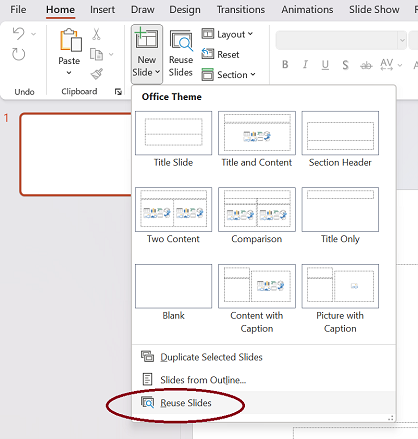
Task: Click the Reuse Slides ribbon button
Action: (x=181, y=53)
